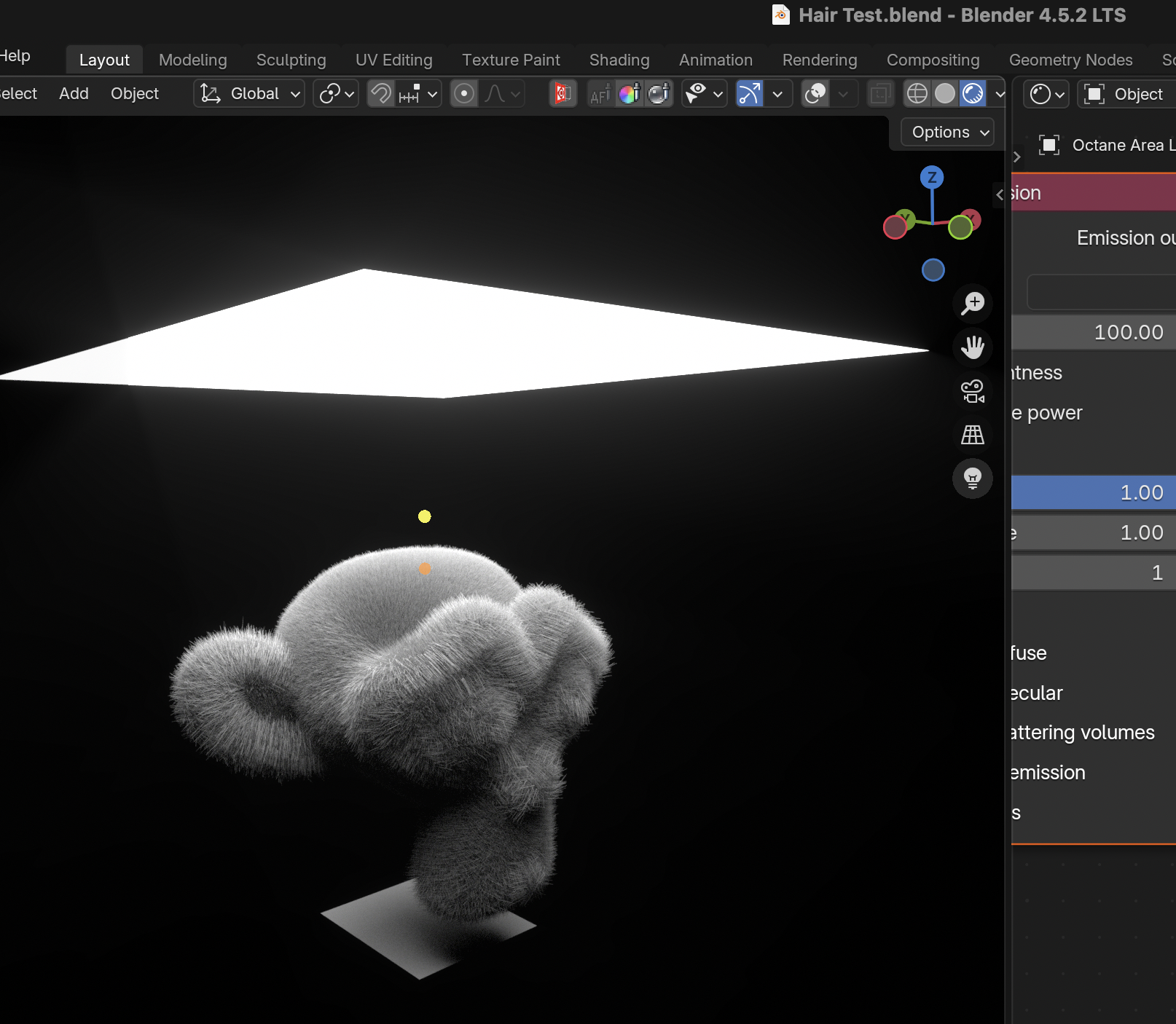1176x1024 pixels.
Task: Open the Geometry Nodes workspace tab
Action: tap(1070, 60)
